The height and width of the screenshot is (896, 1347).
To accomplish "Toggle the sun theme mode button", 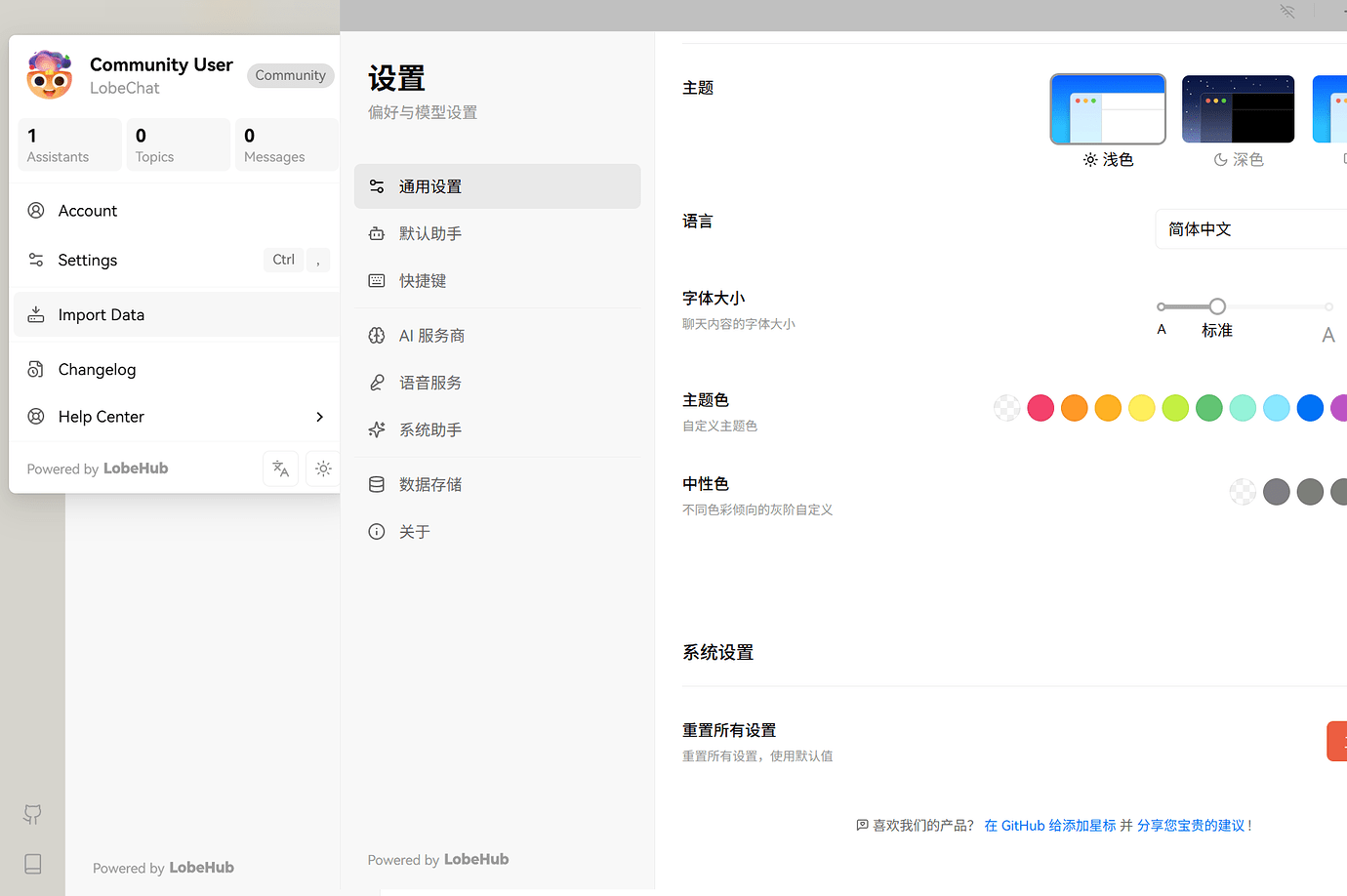I will point(323,468).
